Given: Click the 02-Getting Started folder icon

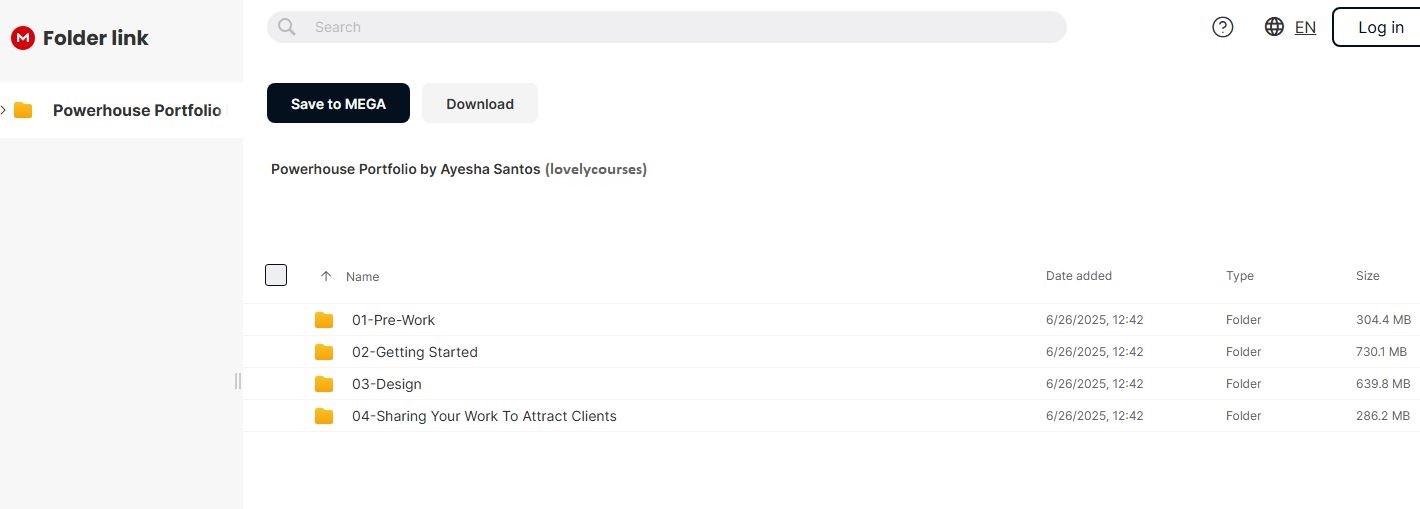Looking at the screenshot, I should [x=324, y=352].
